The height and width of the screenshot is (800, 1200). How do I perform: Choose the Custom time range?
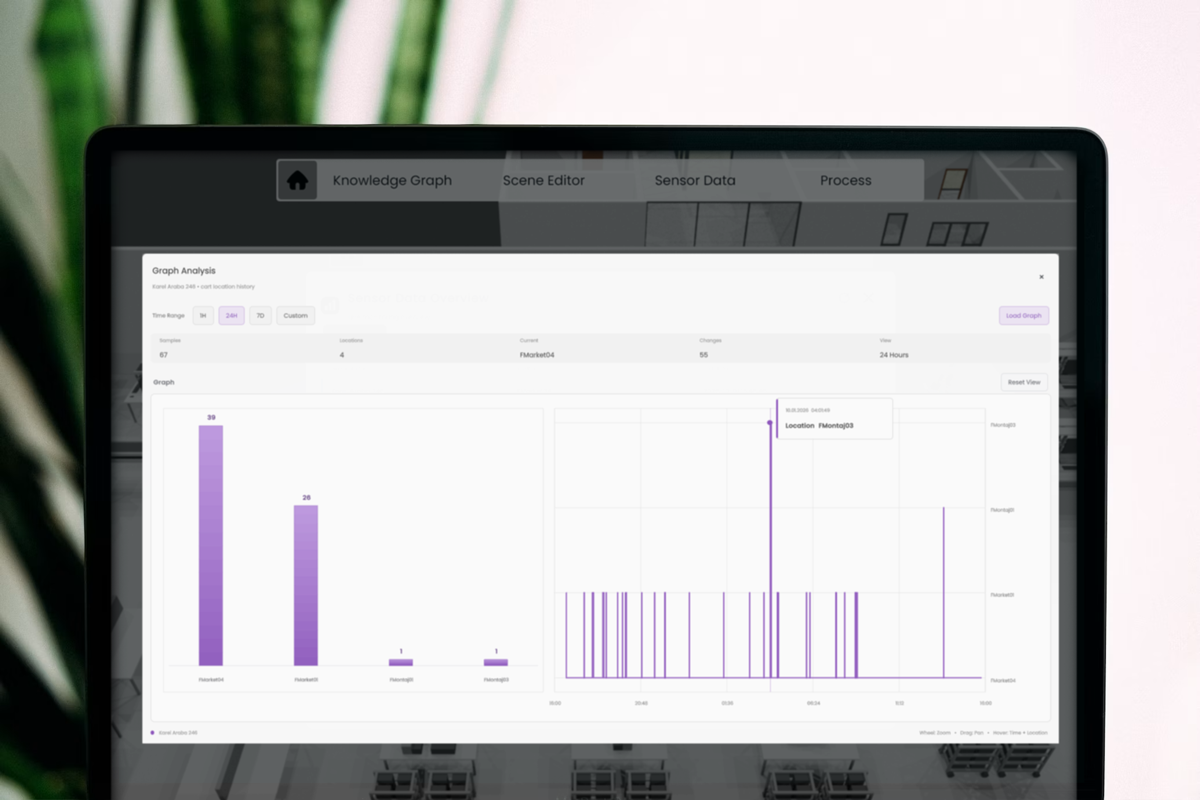click(x=296, y=316)
